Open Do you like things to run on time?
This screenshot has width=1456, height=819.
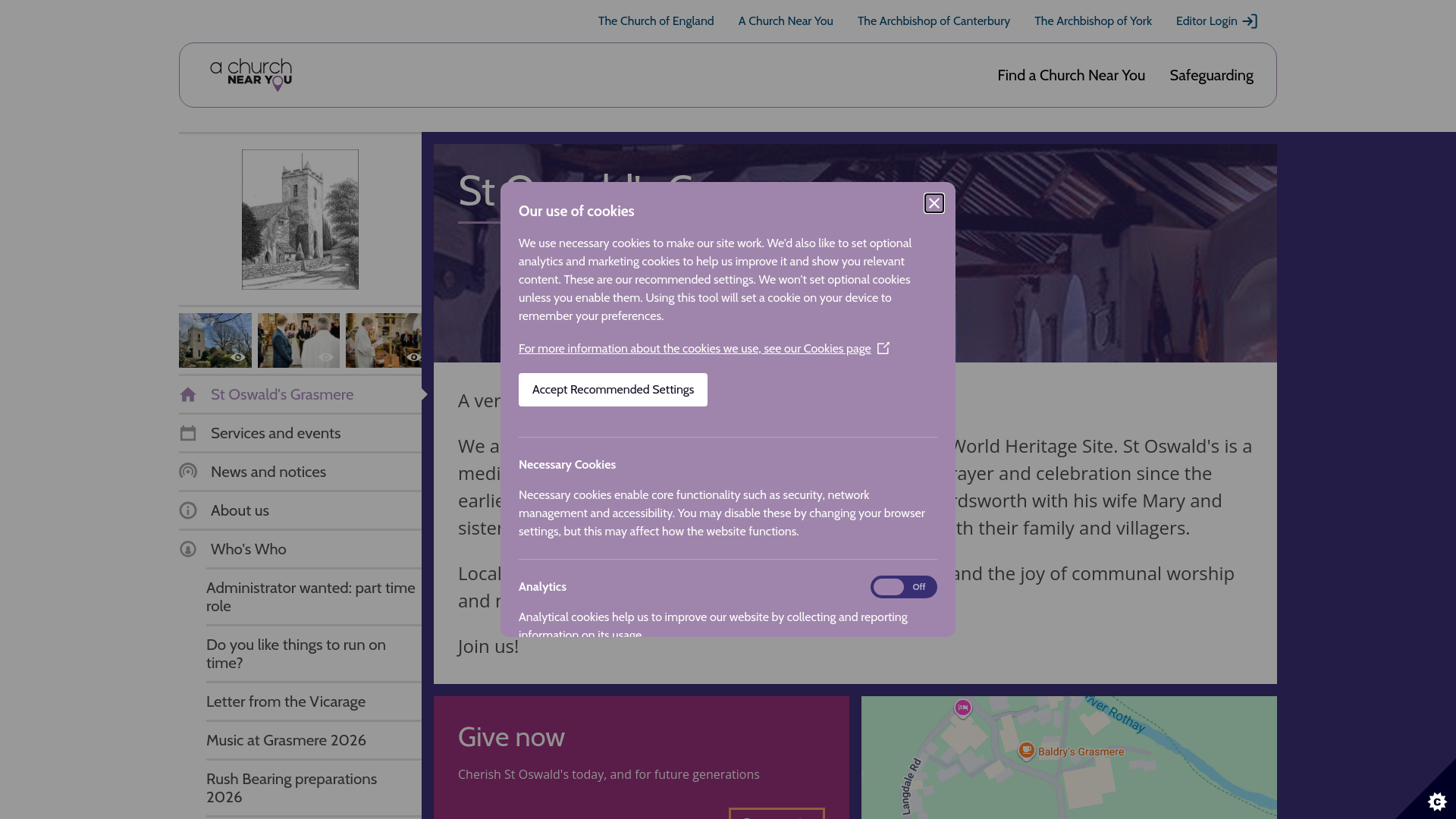pos(313,654)
